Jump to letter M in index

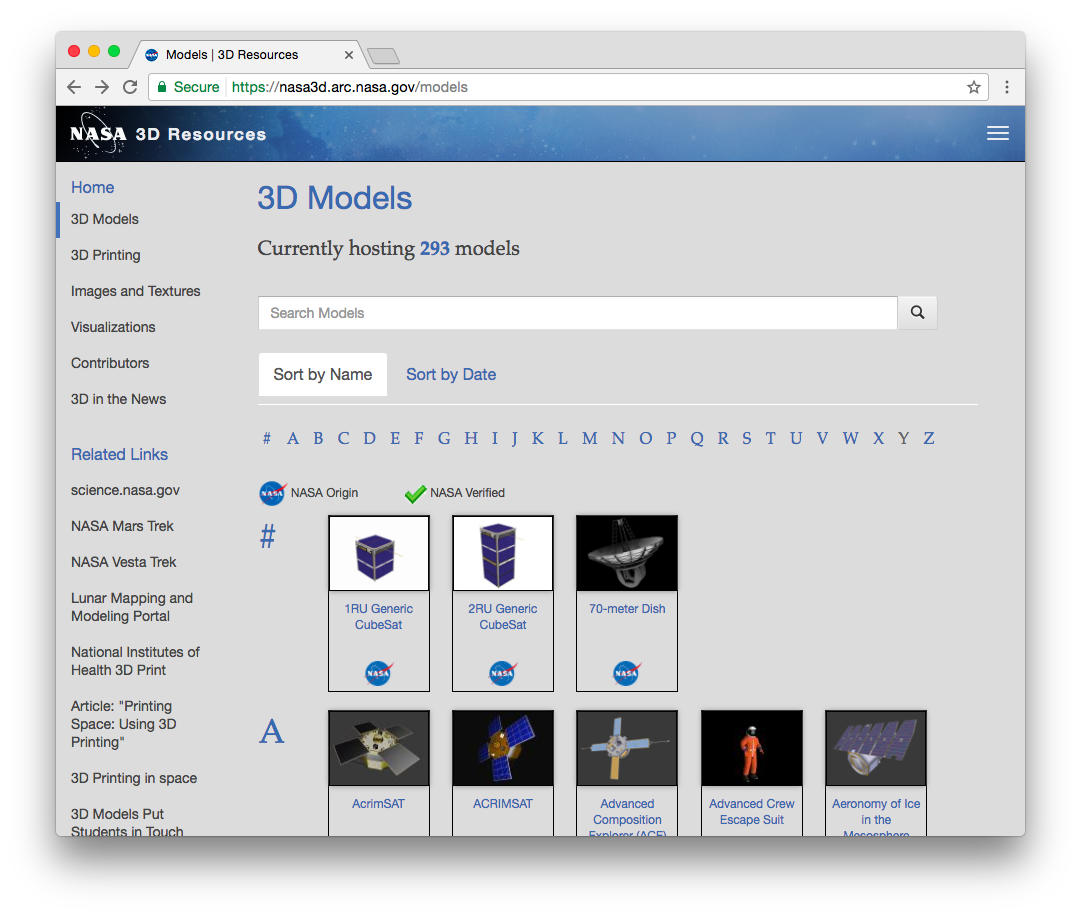click(589, 438)
